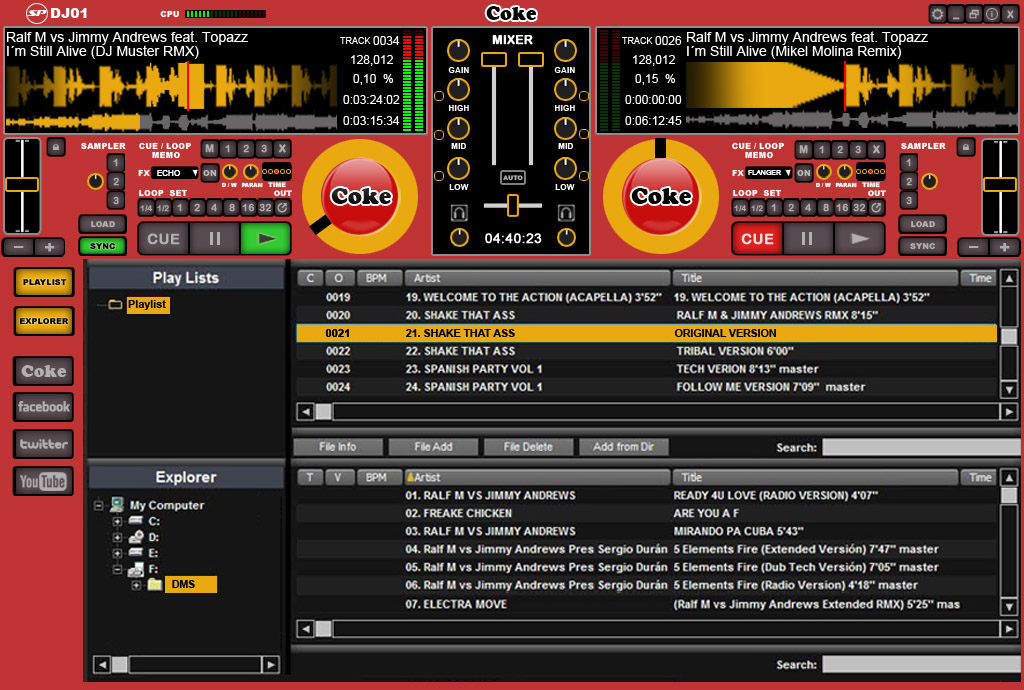This screenshot has height=690, width=1024.
Task: Toggle AUTO mix in the mixer
Action: click(x=512, y=177)
